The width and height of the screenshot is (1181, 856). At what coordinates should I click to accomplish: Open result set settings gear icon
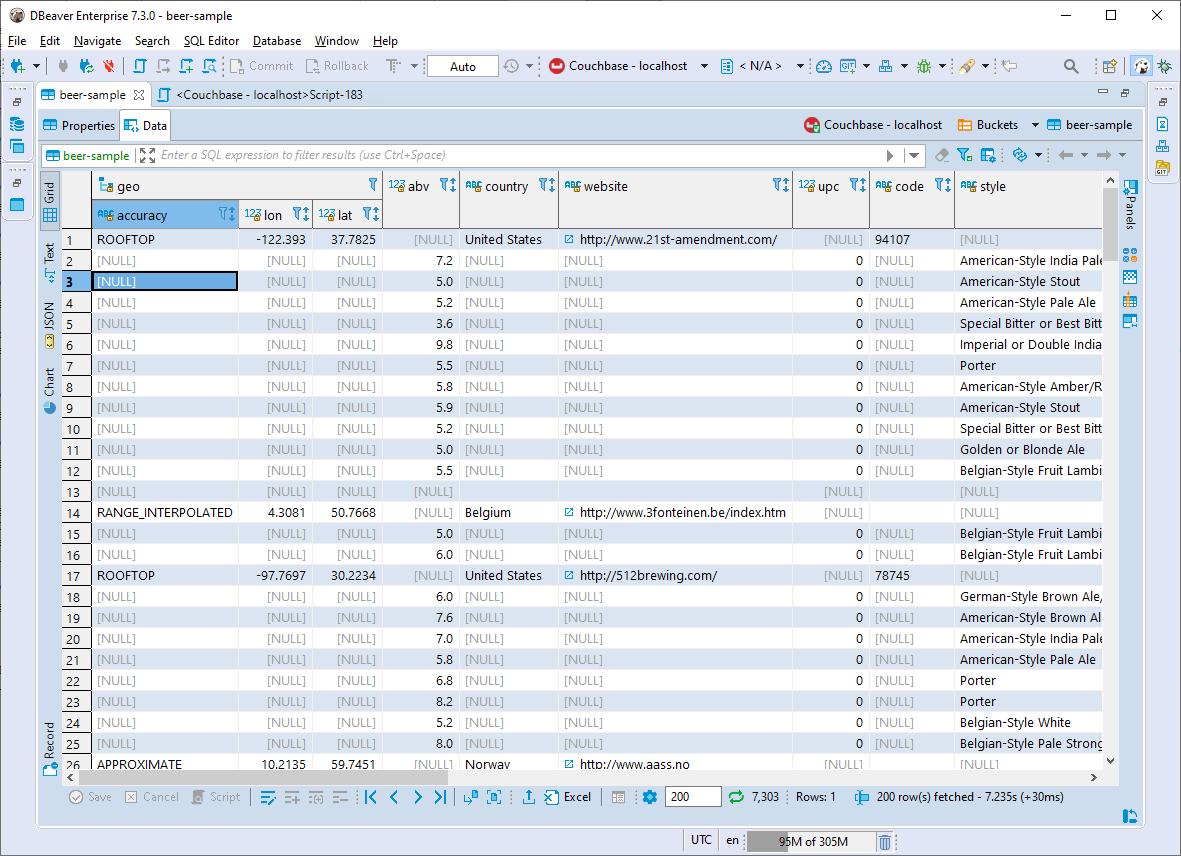(650, 797)
